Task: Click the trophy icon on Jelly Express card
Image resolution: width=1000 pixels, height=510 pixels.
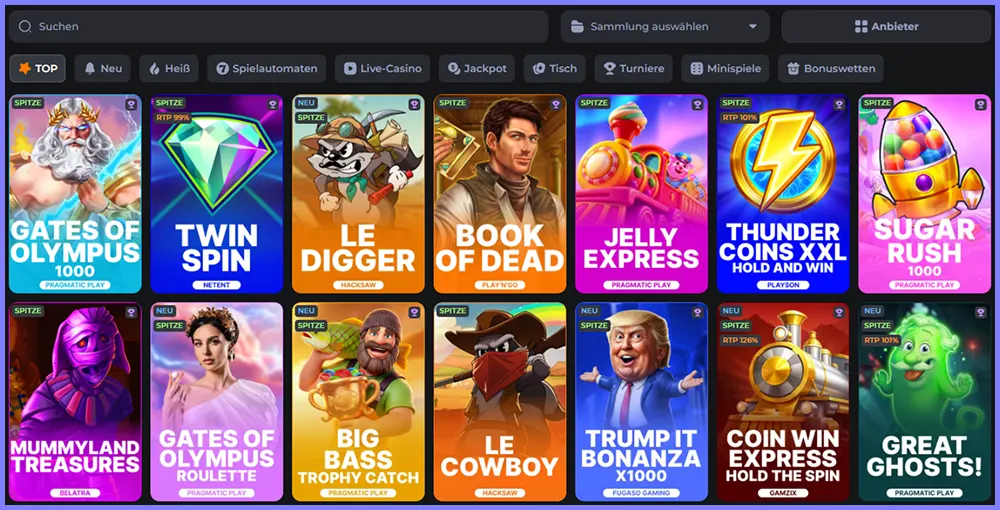Action: pyautogui.click(x=698, y=104)
